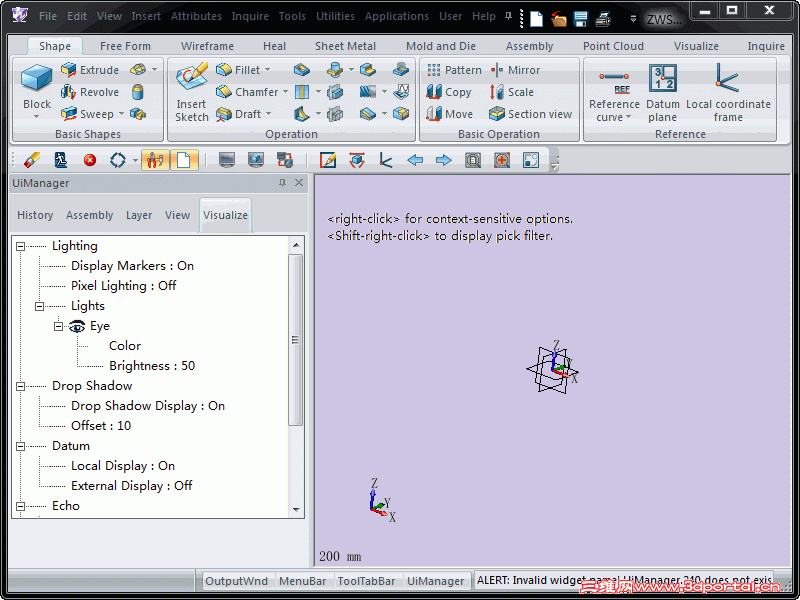Collapse the Echo tree node
Image resolution: width=800 pixels, height=600 pixels.
[x=20, y=506]
